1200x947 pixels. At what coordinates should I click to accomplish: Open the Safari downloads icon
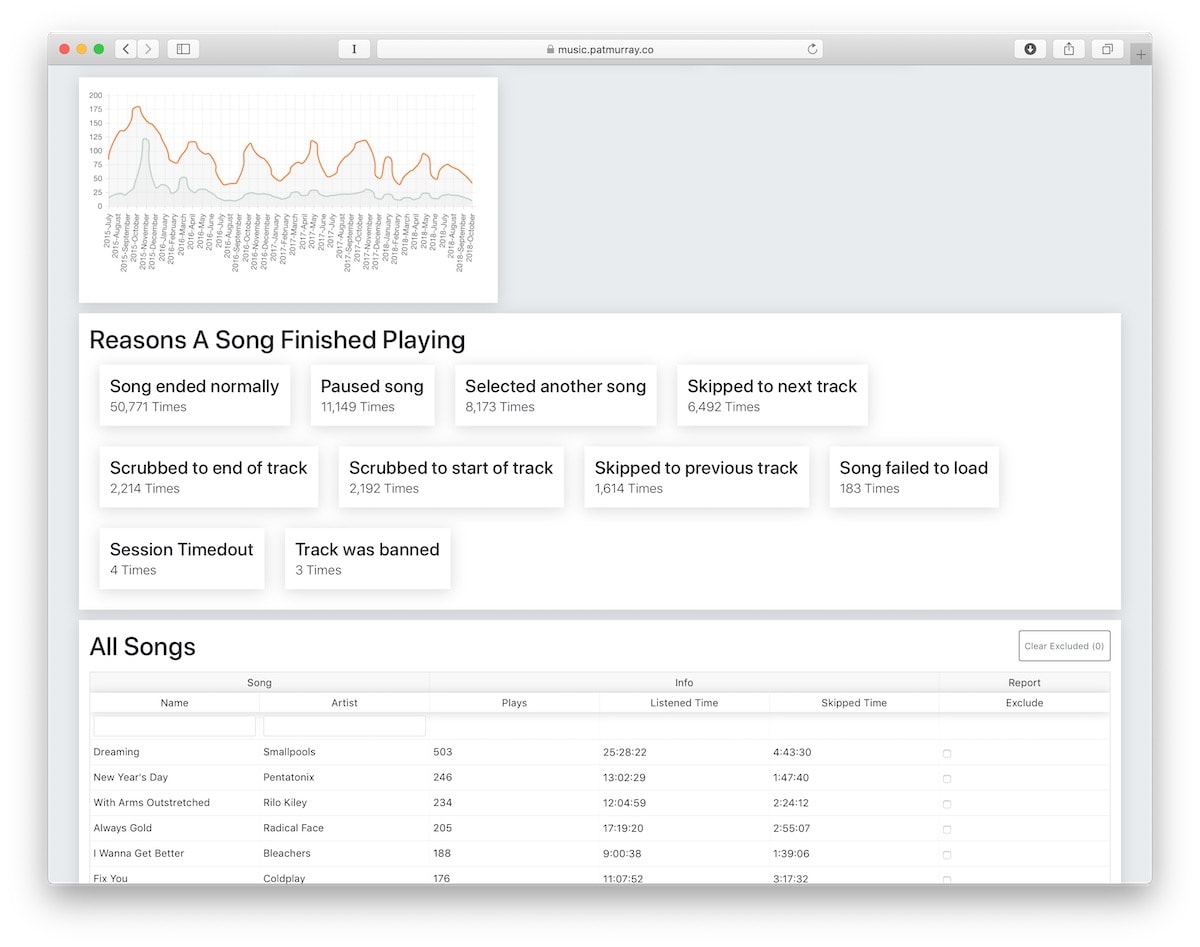click(x=1030, y=49)
